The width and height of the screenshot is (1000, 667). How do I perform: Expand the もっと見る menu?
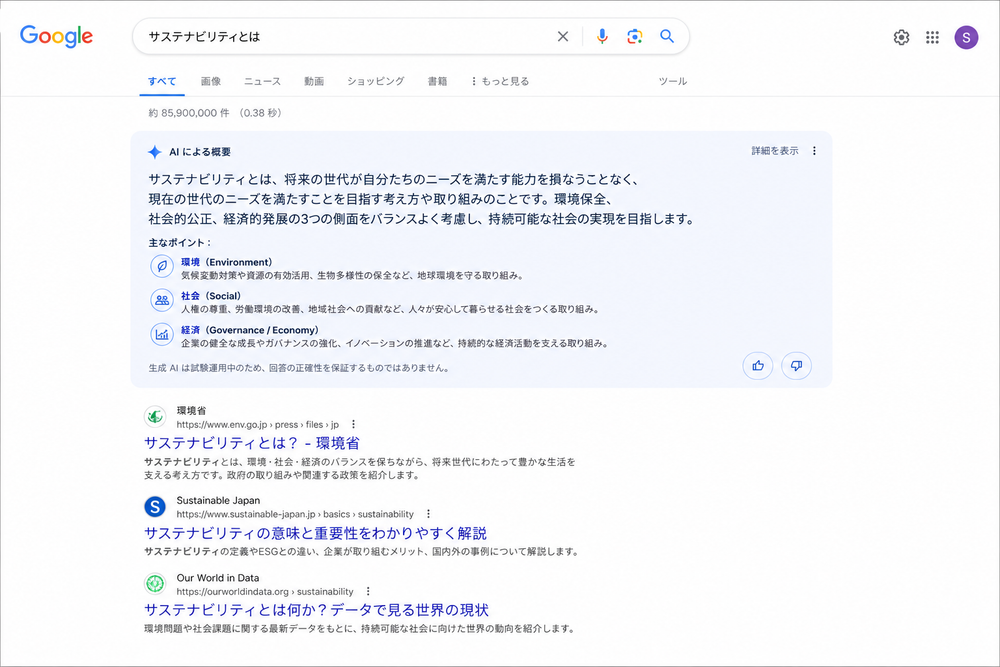click(x=500, y=81)
